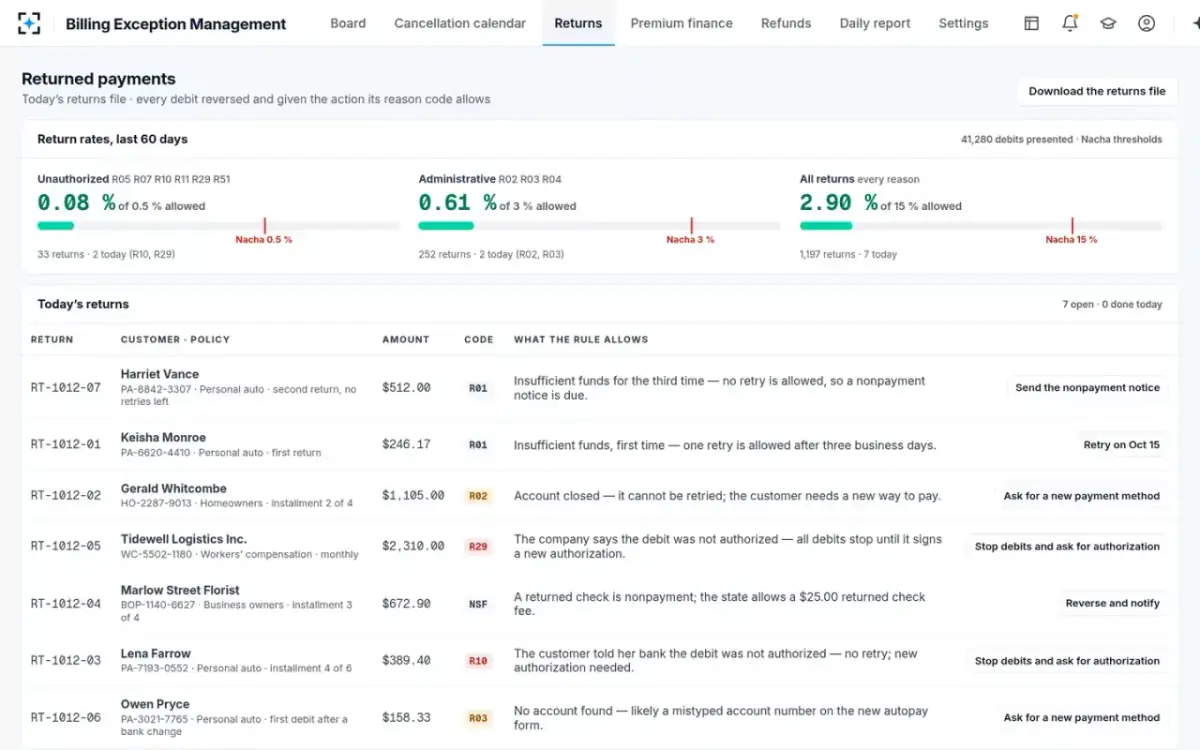This screenshot has height=750, width=1200.
Task: Select return ID RT-1012-06
Action: pos(66,718)
